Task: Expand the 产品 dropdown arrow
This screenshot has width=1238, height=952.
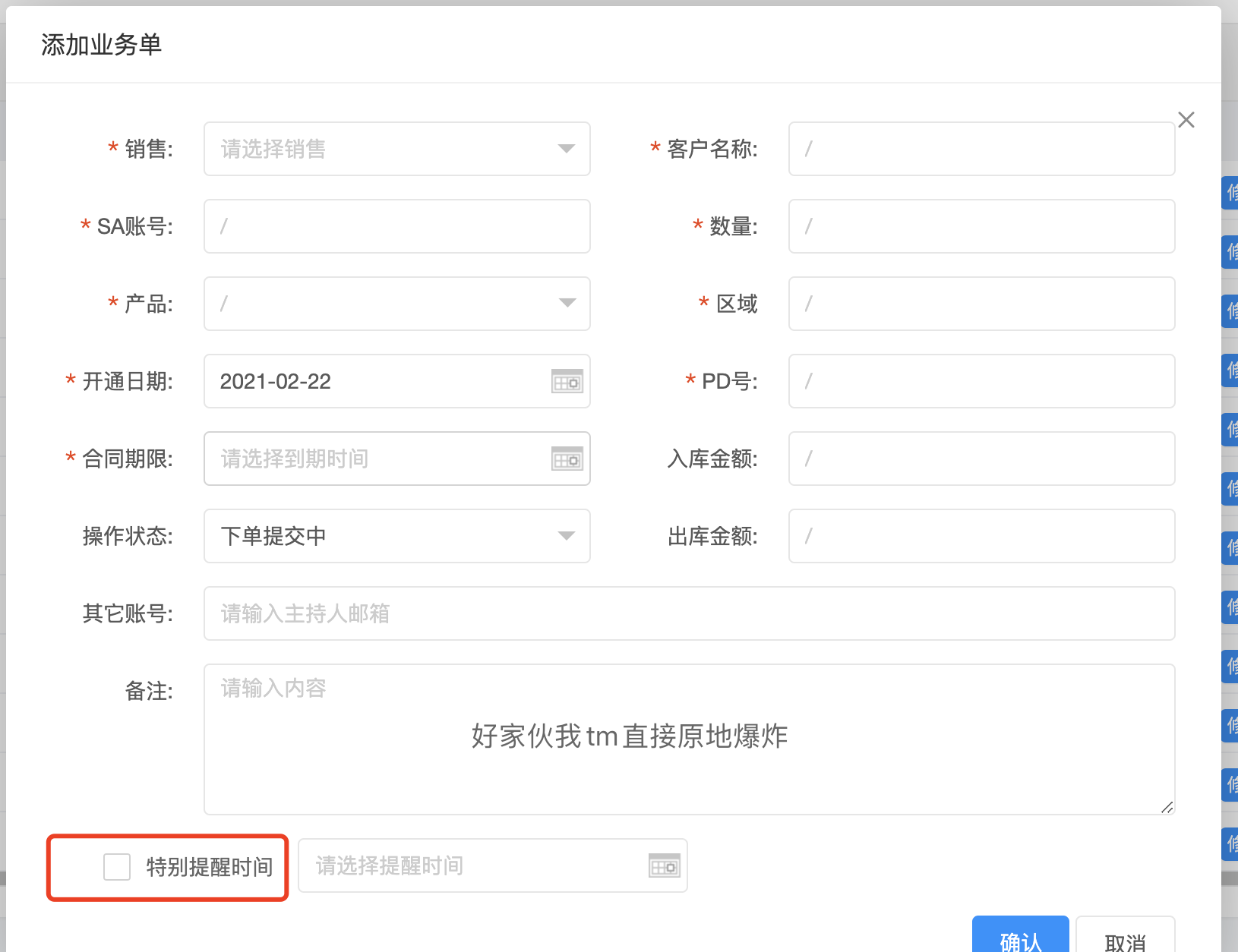Action: coord(567,303)
